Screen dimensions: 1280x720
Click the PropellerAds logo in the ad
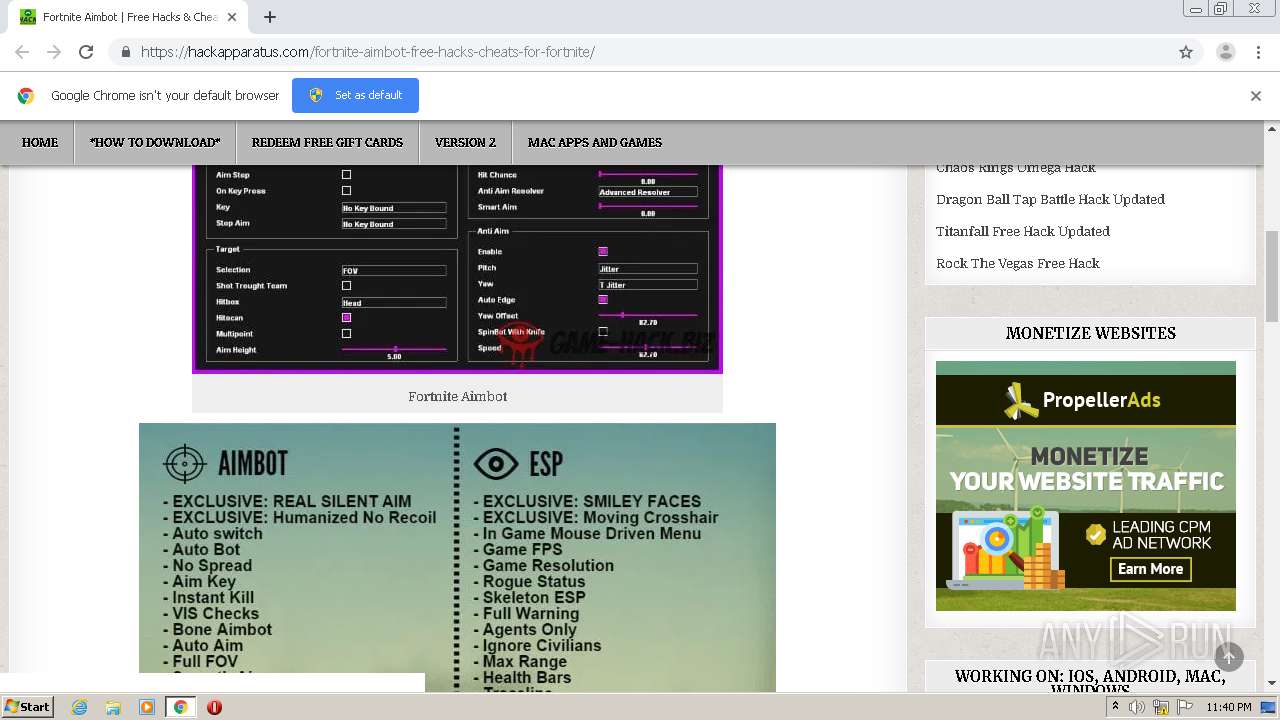[x=1083, y=400]
